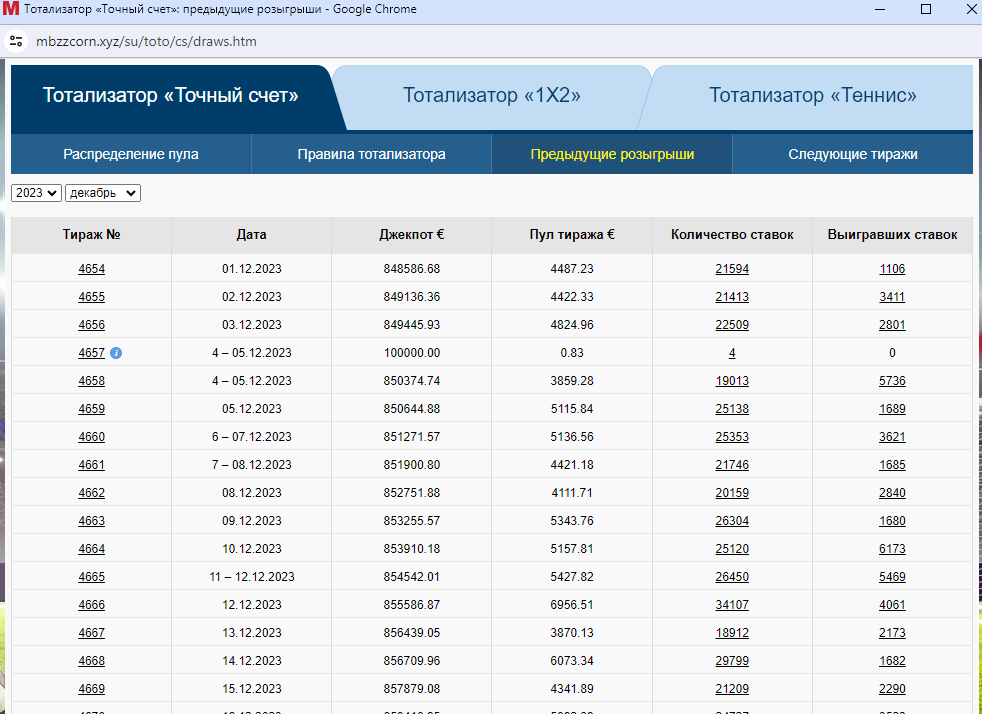The width and height of the screenshot is (982, 714).
Task: Open draw number 4665 link
Action: tap(91, 577)
